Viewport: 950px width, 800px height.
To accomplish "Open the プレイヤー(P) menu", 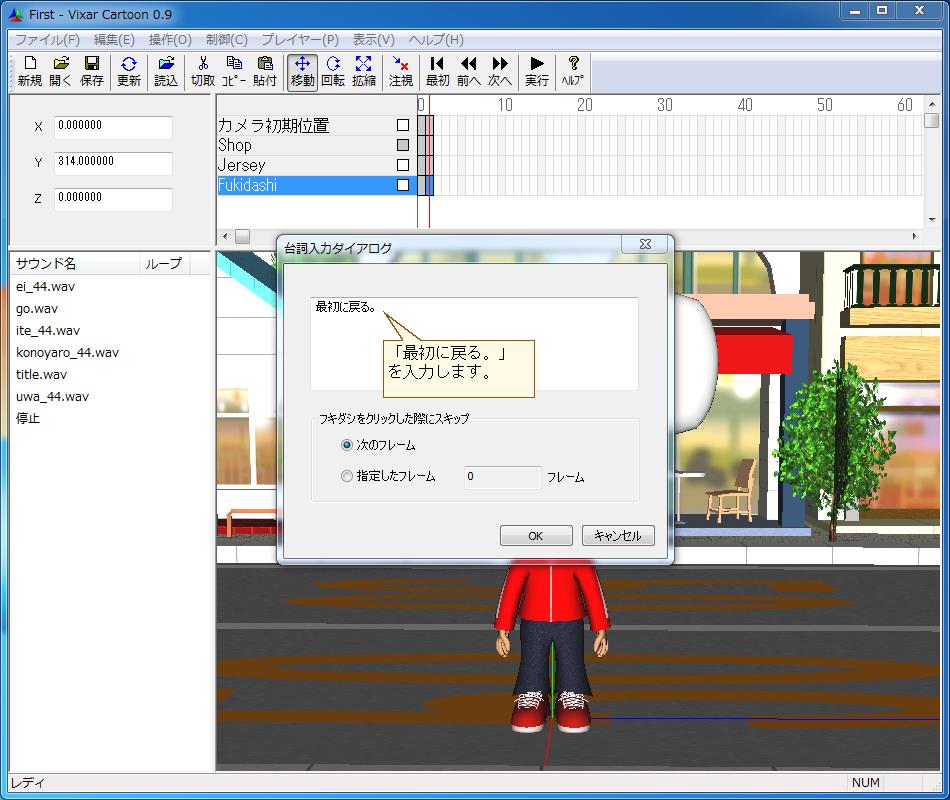I will point(300,39).
